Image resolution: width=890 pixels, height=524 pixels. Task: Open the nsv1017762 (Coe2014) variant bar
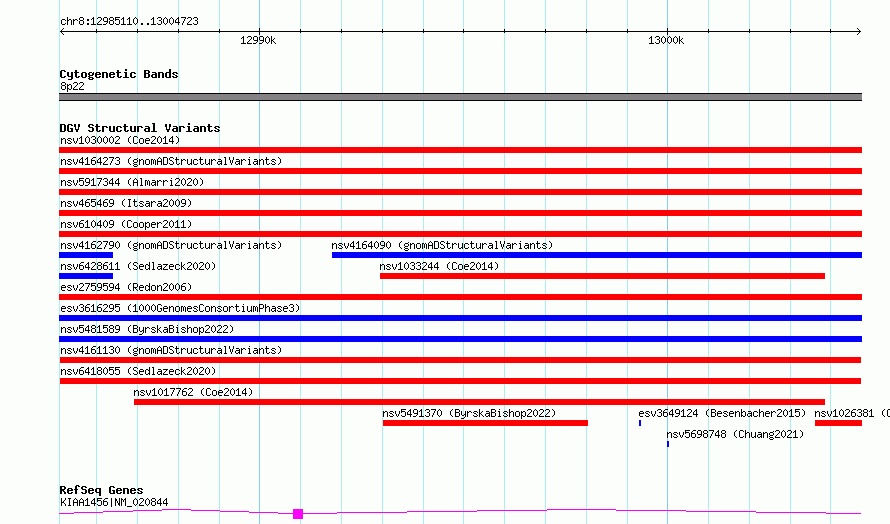(x=479, y=402)
